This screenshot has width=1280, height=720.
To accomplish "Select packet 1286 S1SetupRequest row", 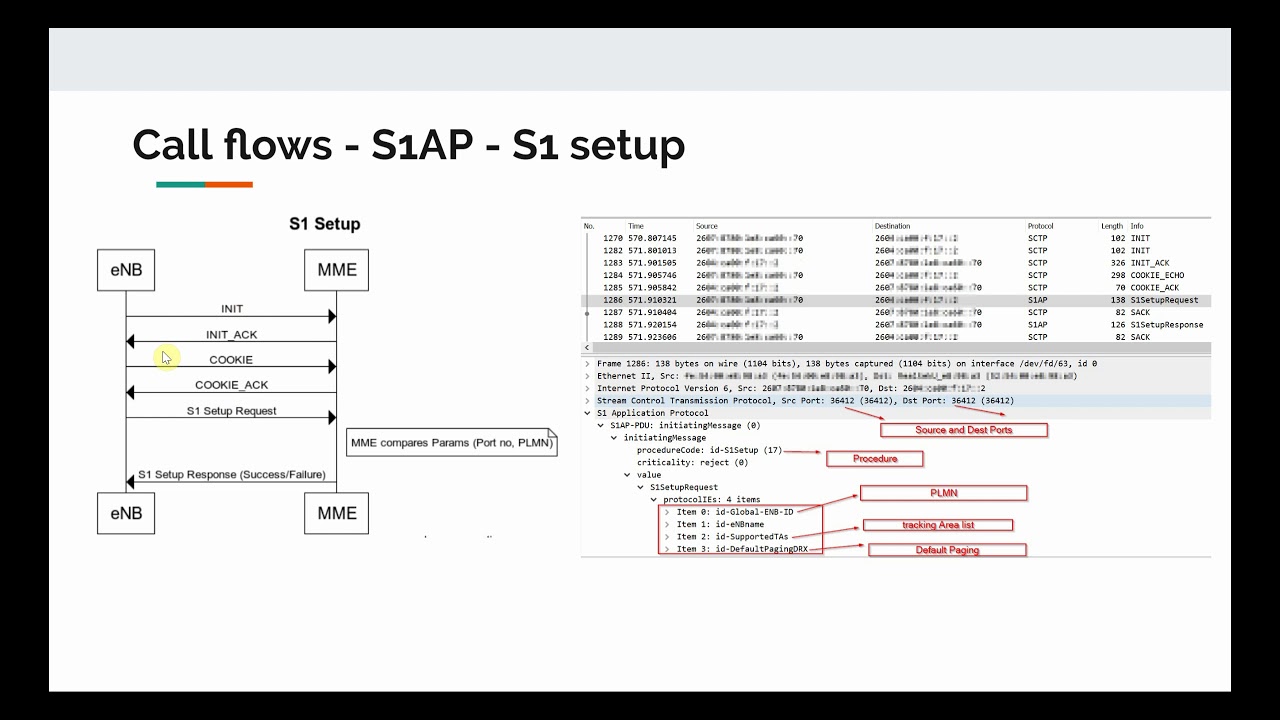I will [897, 300].
